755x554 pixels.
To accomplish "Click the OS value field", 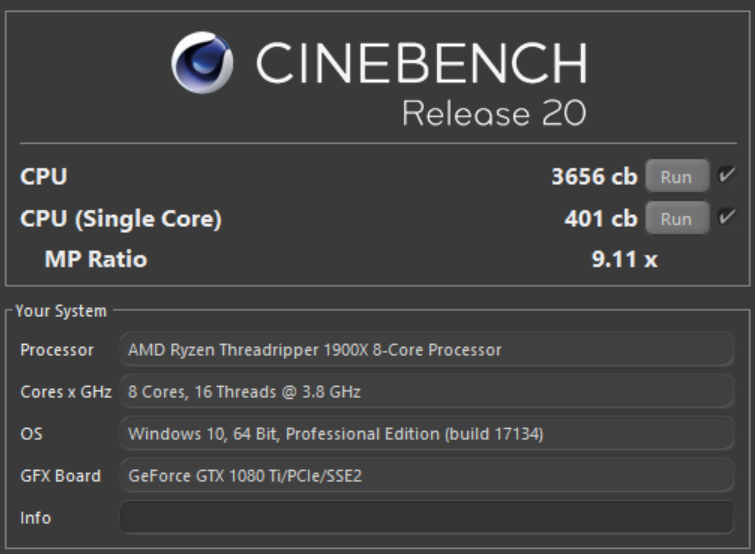I will coord(427,434).
